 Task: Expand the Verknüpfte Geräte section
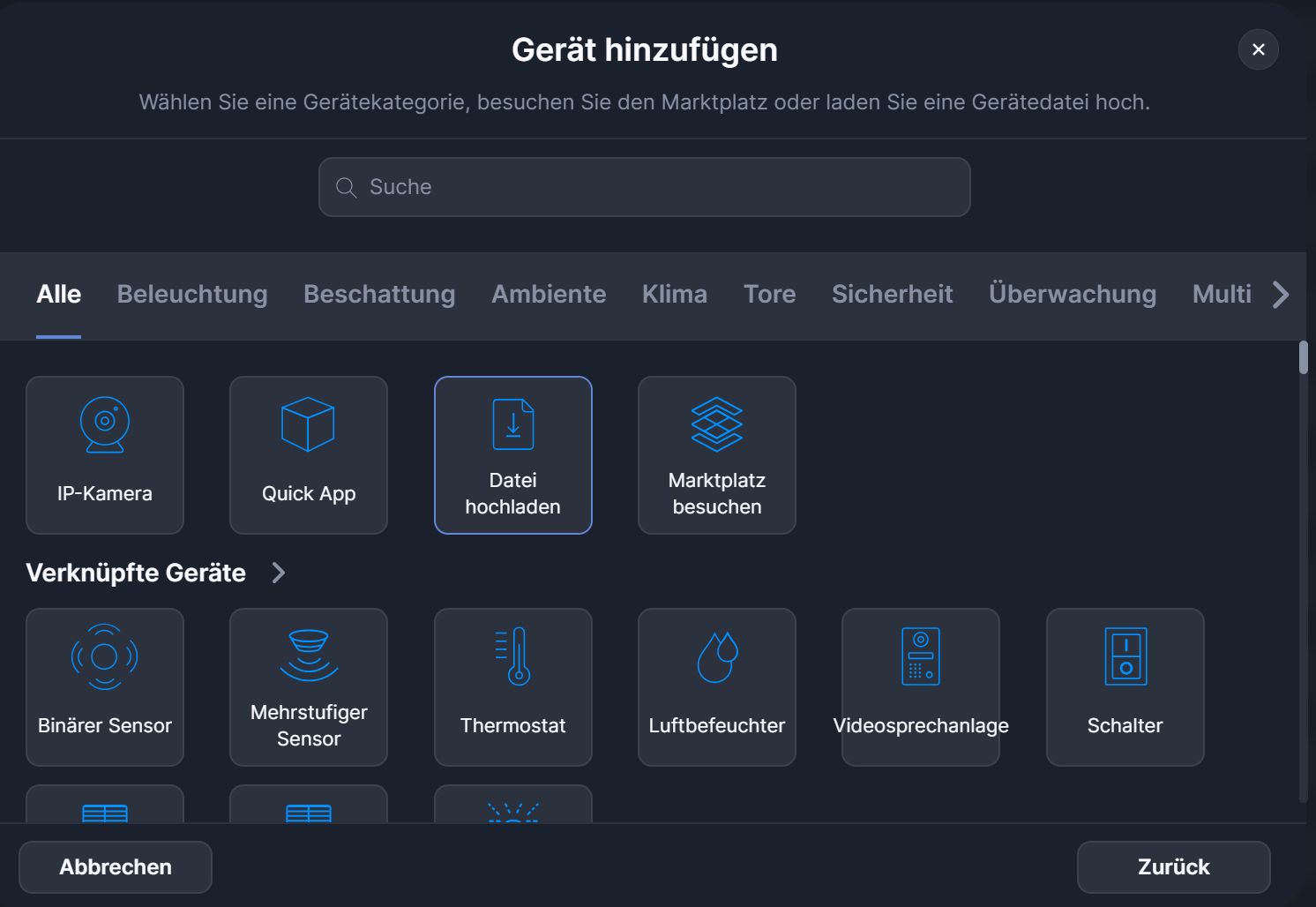278,573
